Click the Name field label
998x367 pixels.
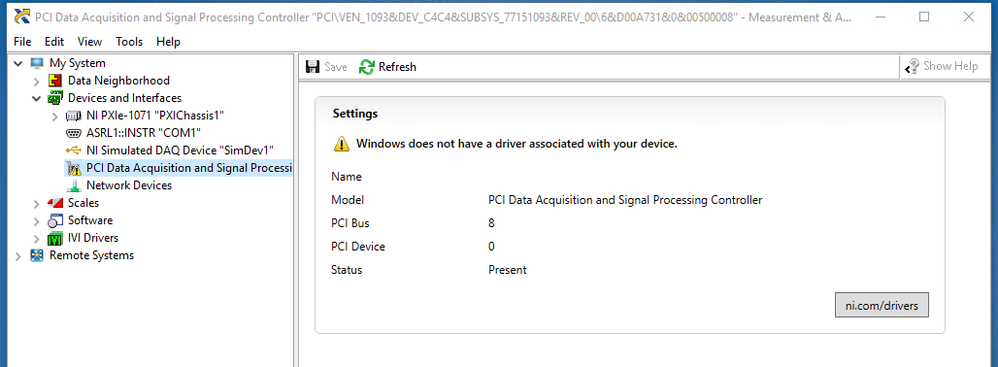[x=346, y=177]
